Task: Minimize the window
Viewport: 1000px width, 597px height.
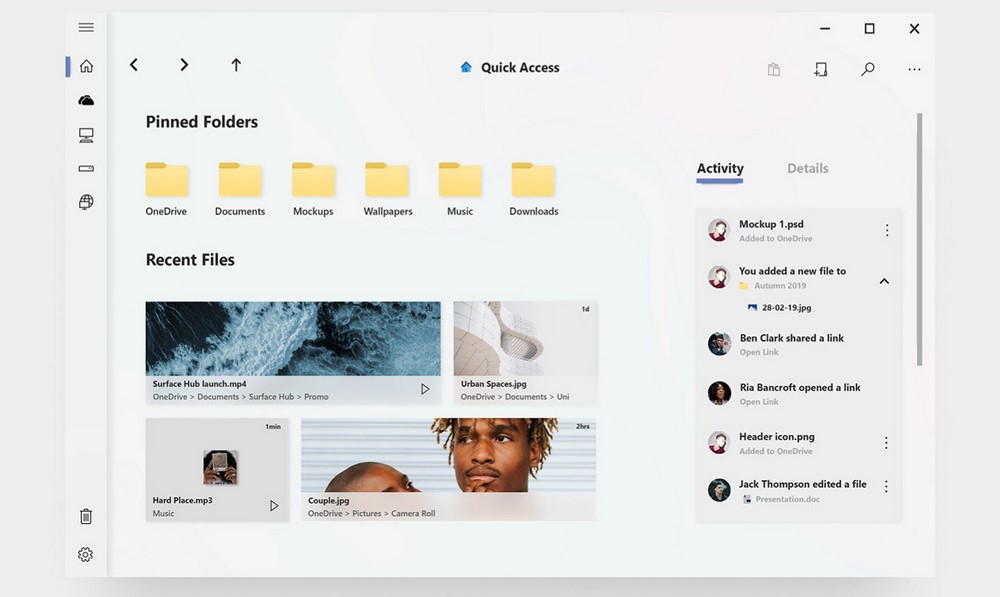Action: 825,29
